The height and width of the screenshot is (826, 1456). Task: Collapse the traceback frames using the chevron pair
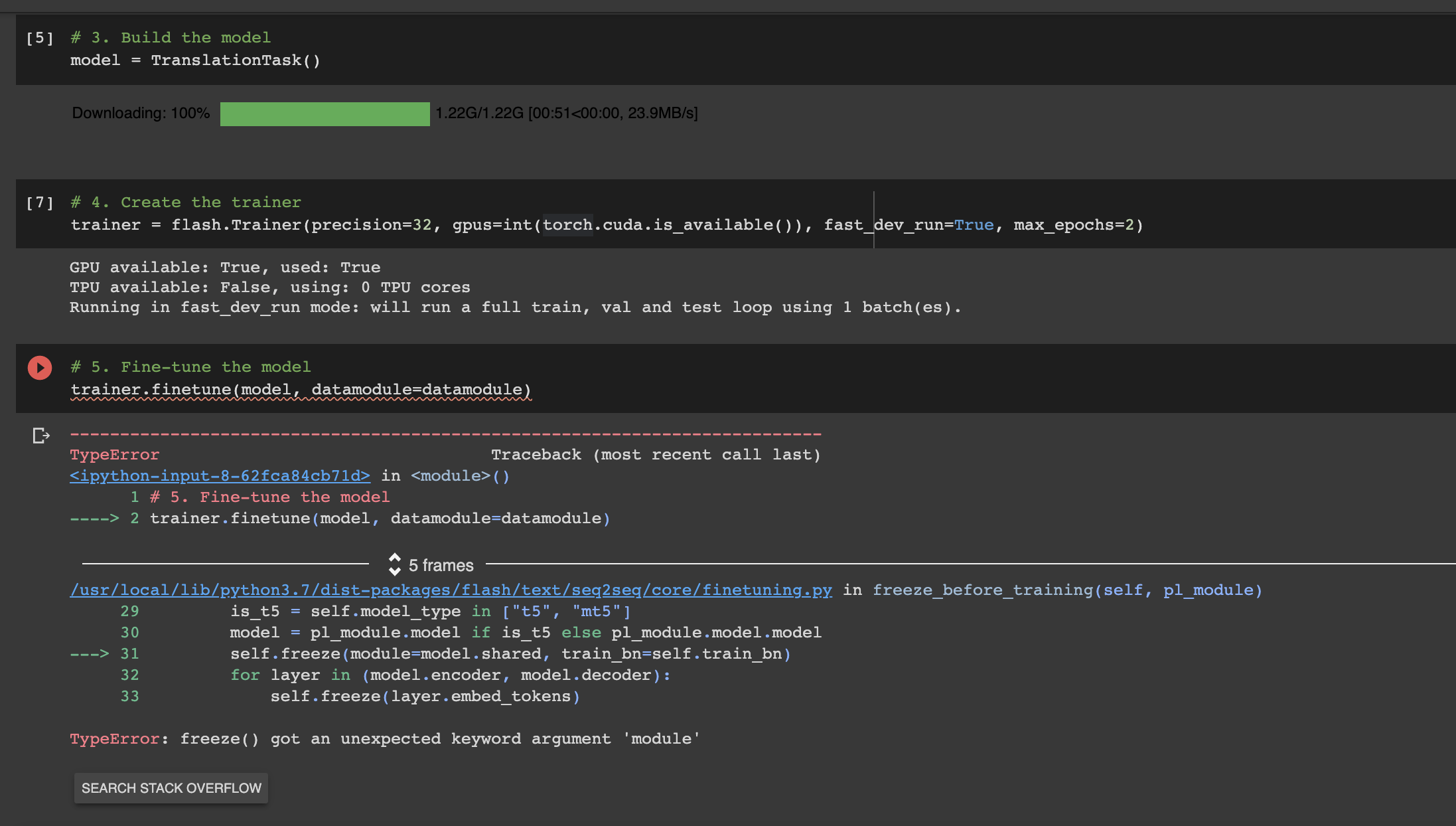point(396,565)
